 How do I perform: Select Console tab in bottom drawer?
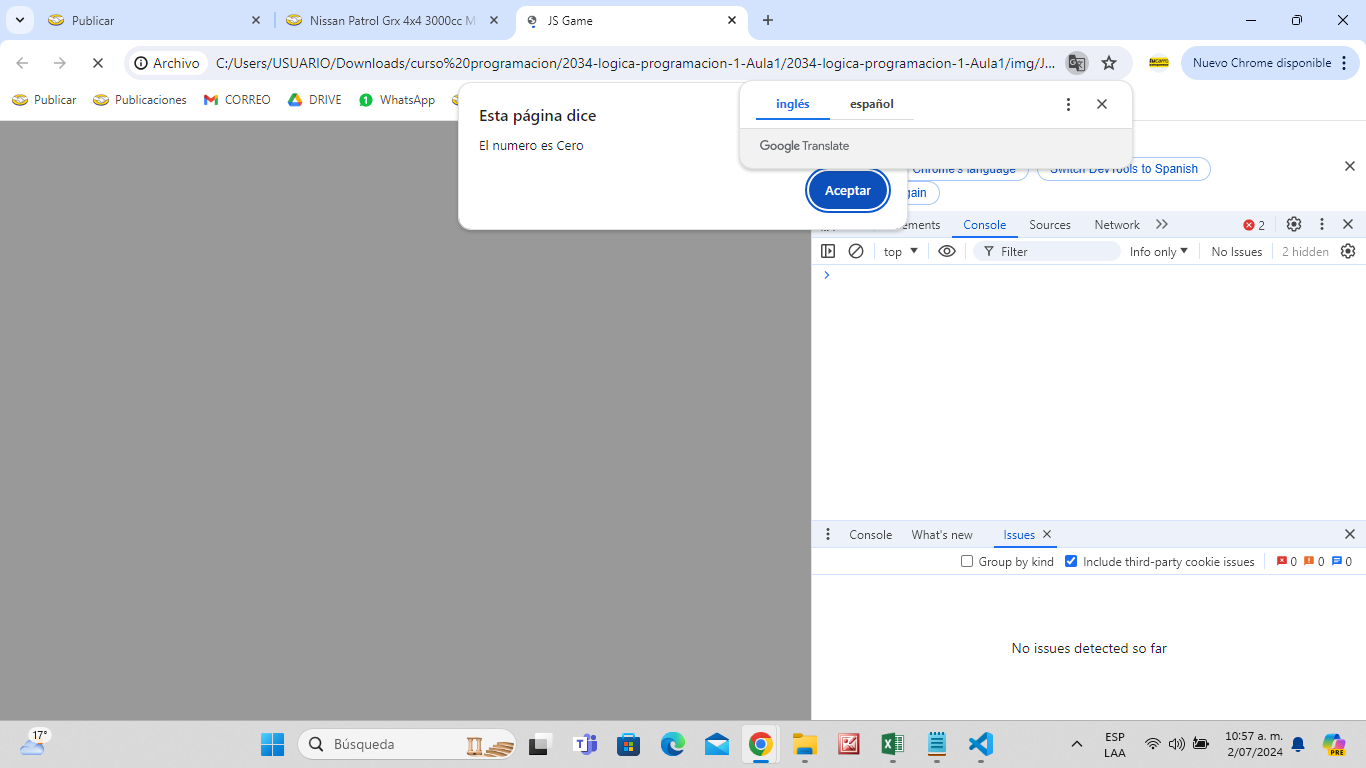point(870,535)
